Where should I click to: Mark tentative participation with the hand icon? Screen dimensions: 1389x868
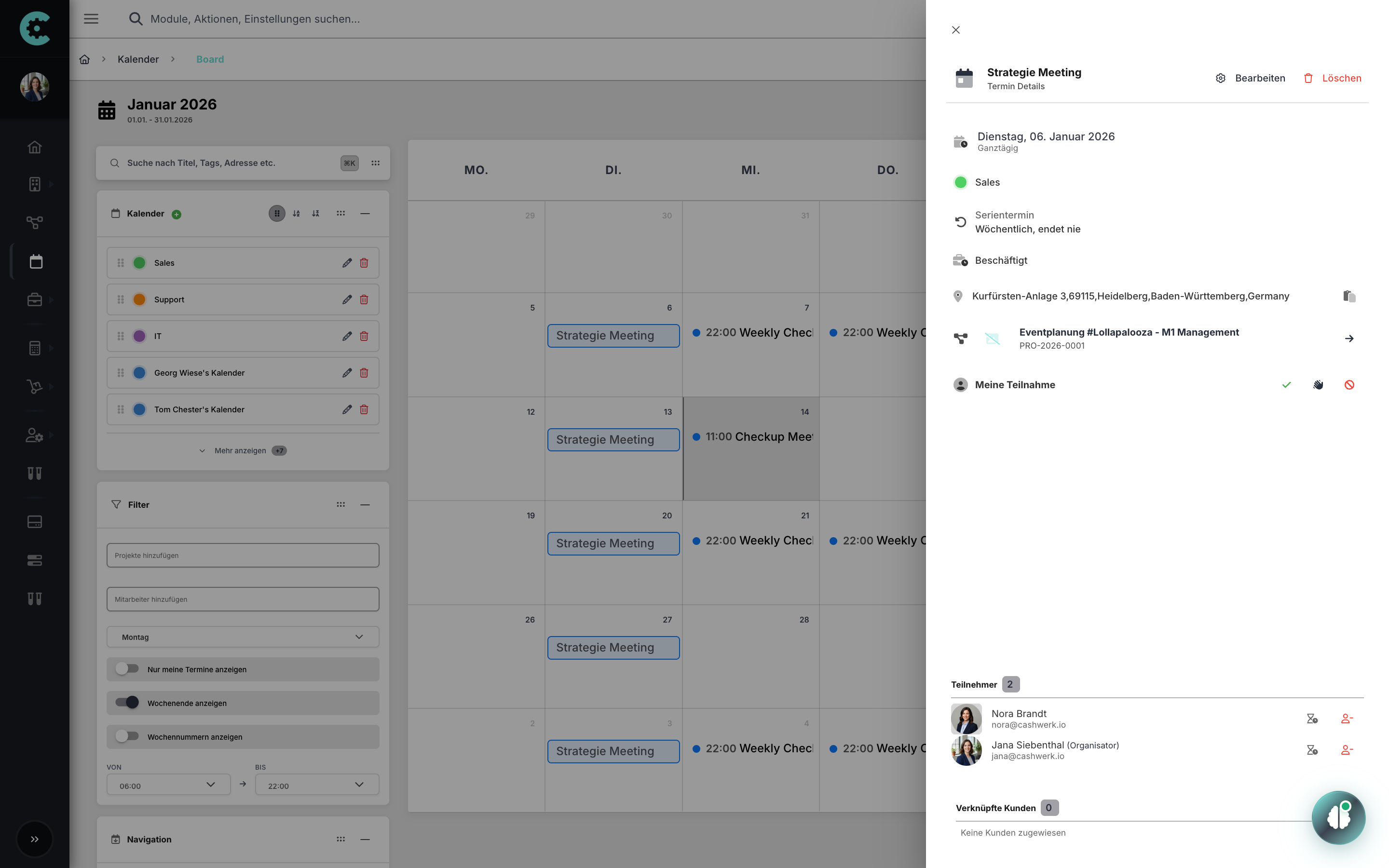tap(1318, 385)
